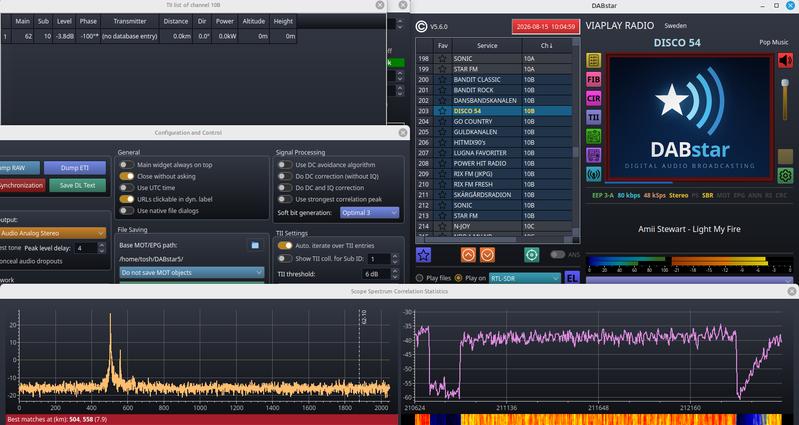799x425 pixels.
Task: Open the Audio Analog Stereo output dropdown
Action: click(52, 233)
